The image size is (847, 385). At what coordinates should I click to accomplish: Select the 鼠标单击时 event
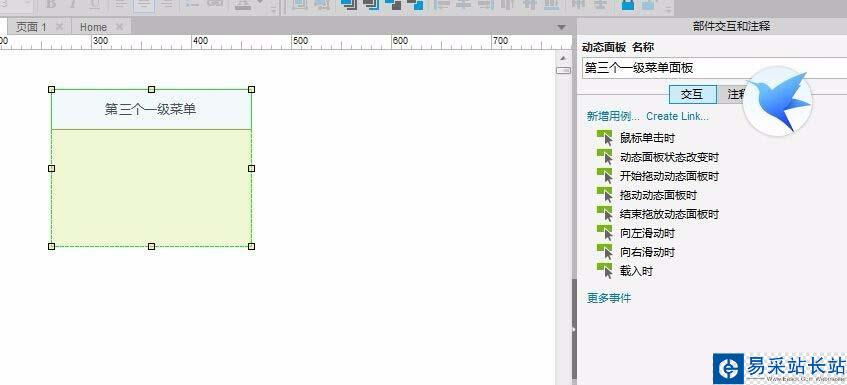(x=647, y=138)
